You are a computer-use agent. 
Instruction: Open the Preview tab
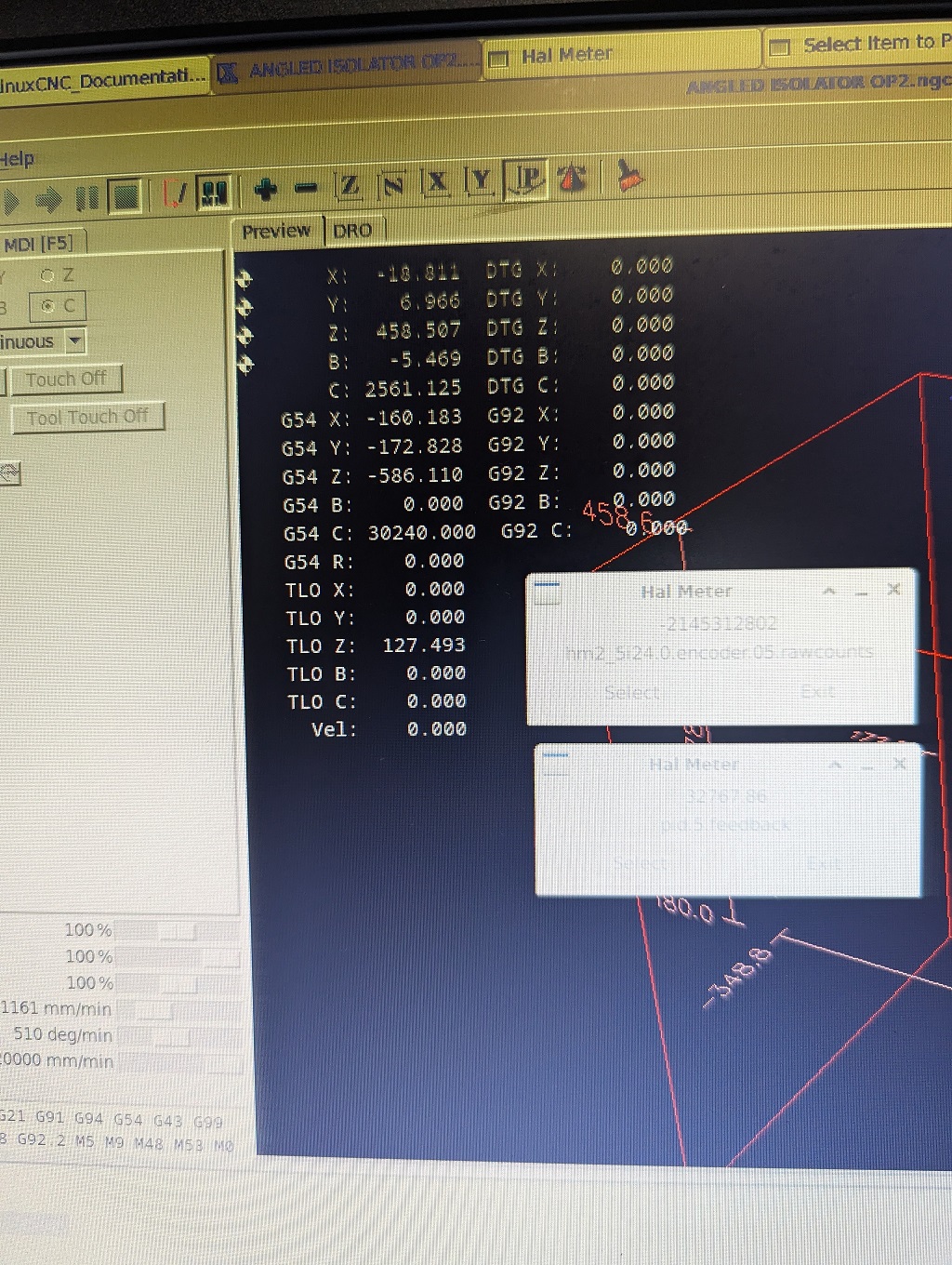click(276, 231)
